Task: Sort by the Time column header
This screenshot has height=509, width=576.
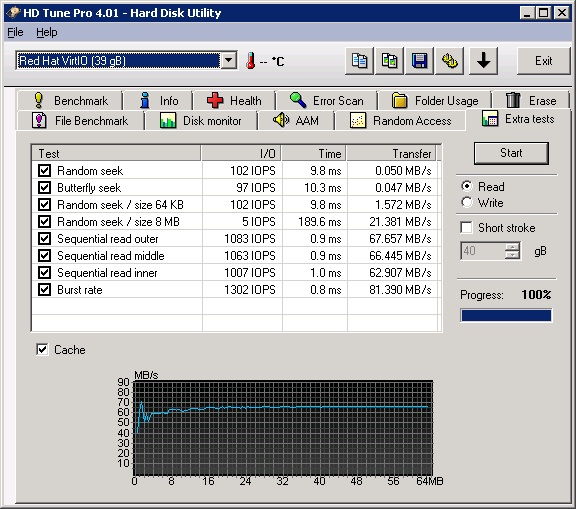Action: [x=314, y=153]
